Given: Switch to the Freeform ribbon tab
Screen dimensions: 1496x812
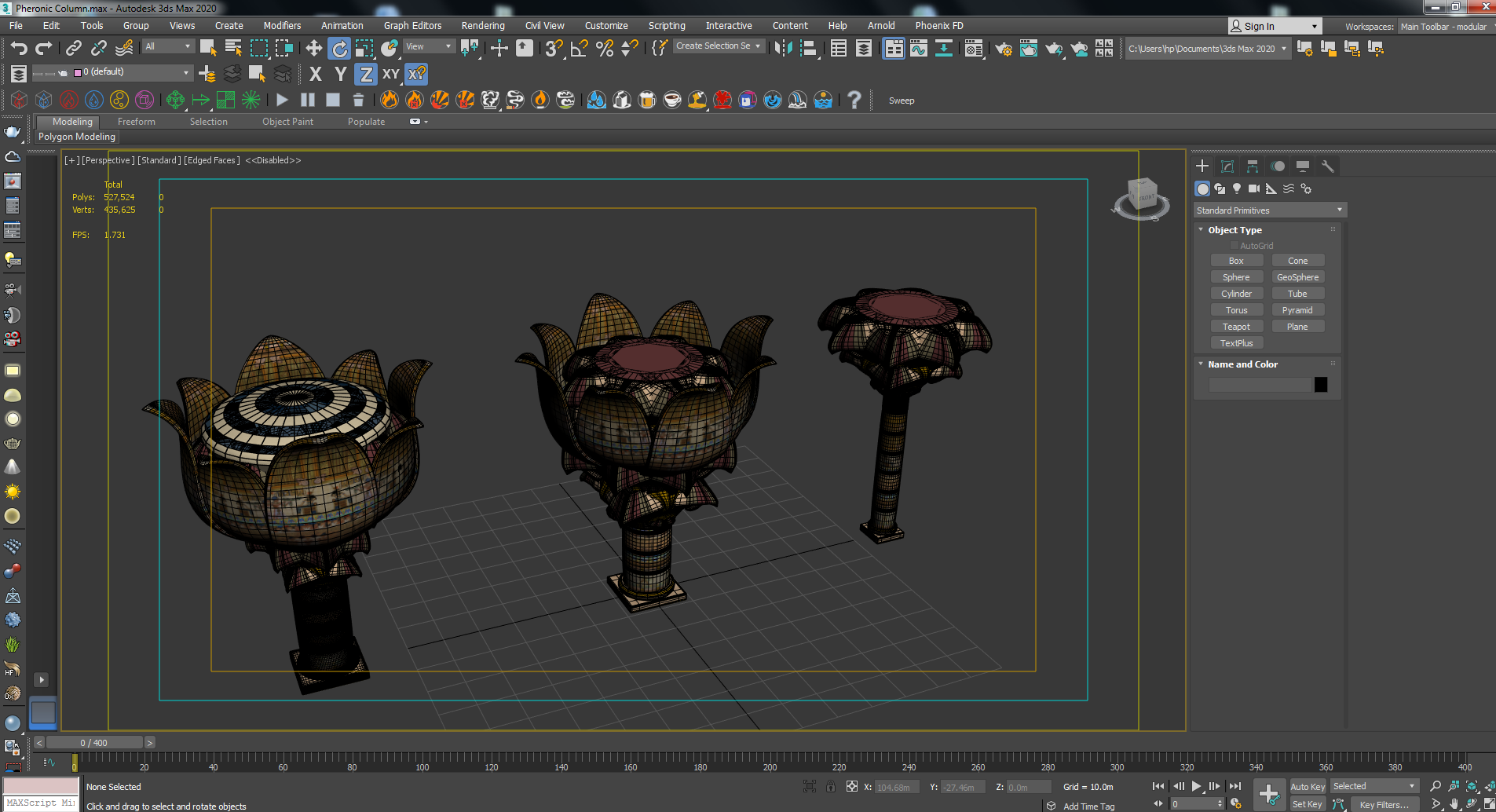Looking at the screenshot, I should pos(136,122).
